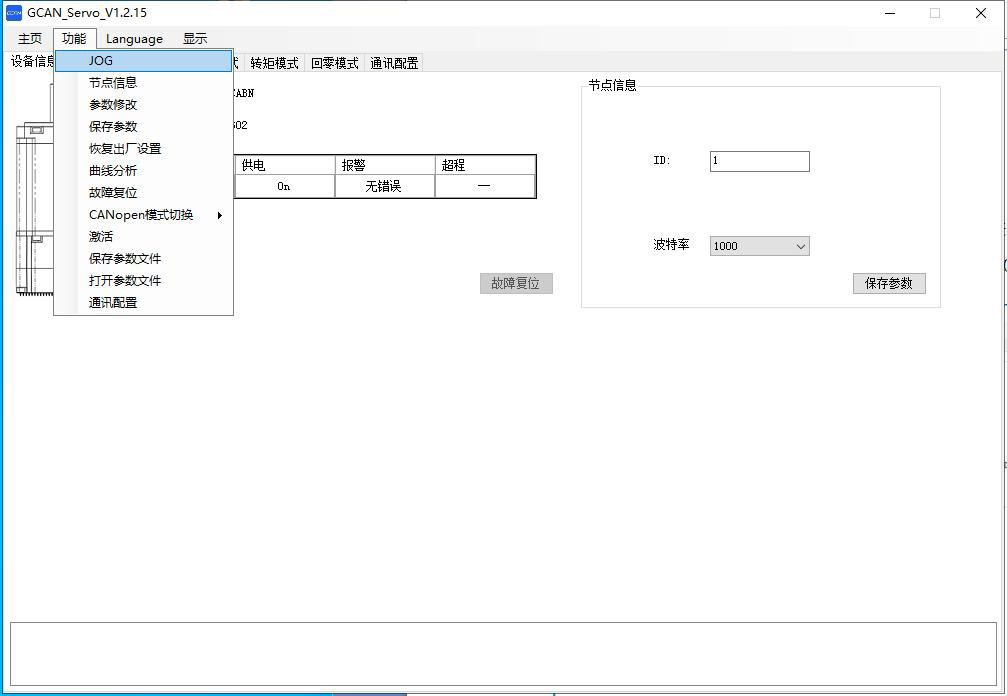Switch to the 回零模式 tab
The width and height of the screenshot is (1007, 696).
334,63
